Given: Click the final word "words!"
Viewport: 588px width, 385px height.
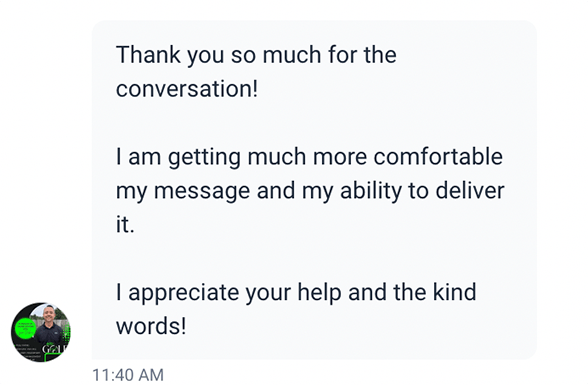Looking at the screenshot, I should point(151,326).
